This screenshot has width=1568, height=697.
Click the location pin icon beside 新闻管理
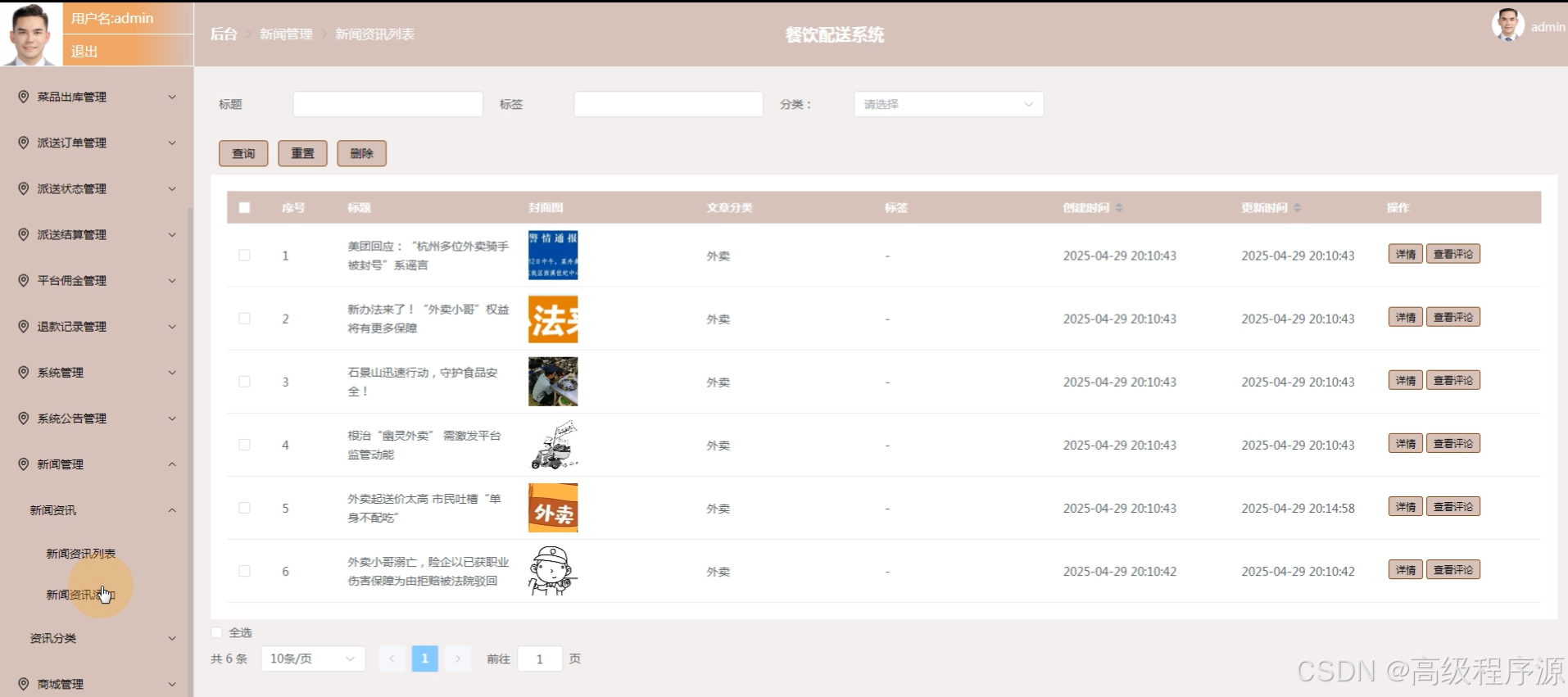click(24, 464)
